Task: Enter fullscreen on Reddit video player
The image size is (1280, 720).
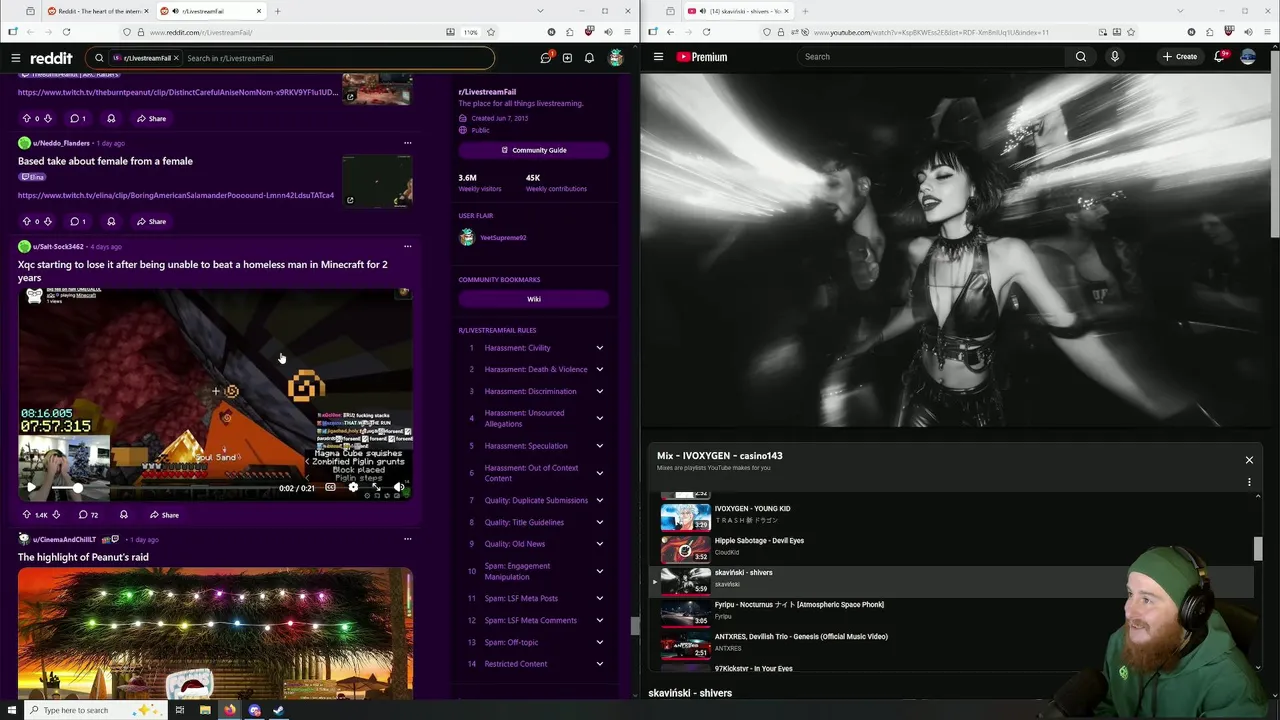Action: pyautogui.click(x=376, y=488)
